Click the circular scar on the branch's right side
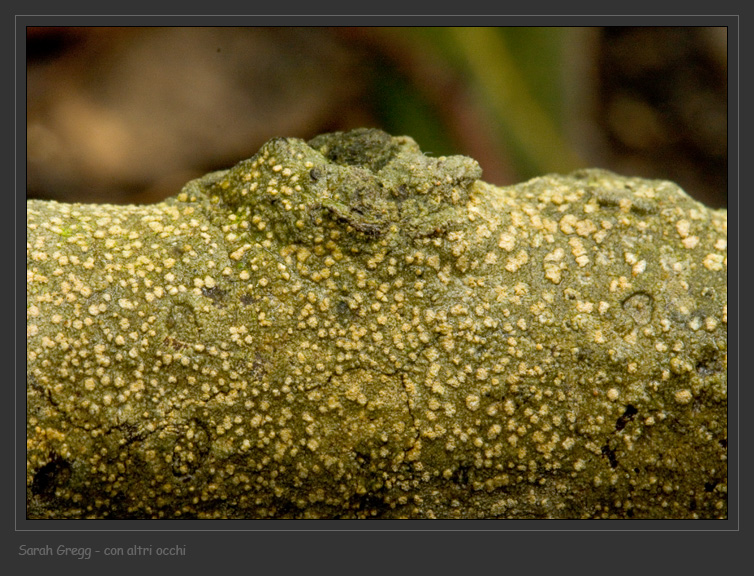754x576 pixels. coord(637,306)
